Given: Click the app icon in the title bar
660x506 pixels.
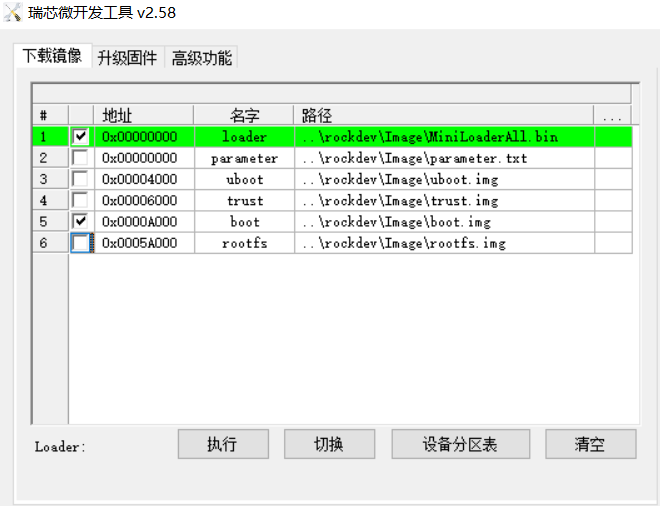Looking at the screenshot, I should (x=14, y=13).
